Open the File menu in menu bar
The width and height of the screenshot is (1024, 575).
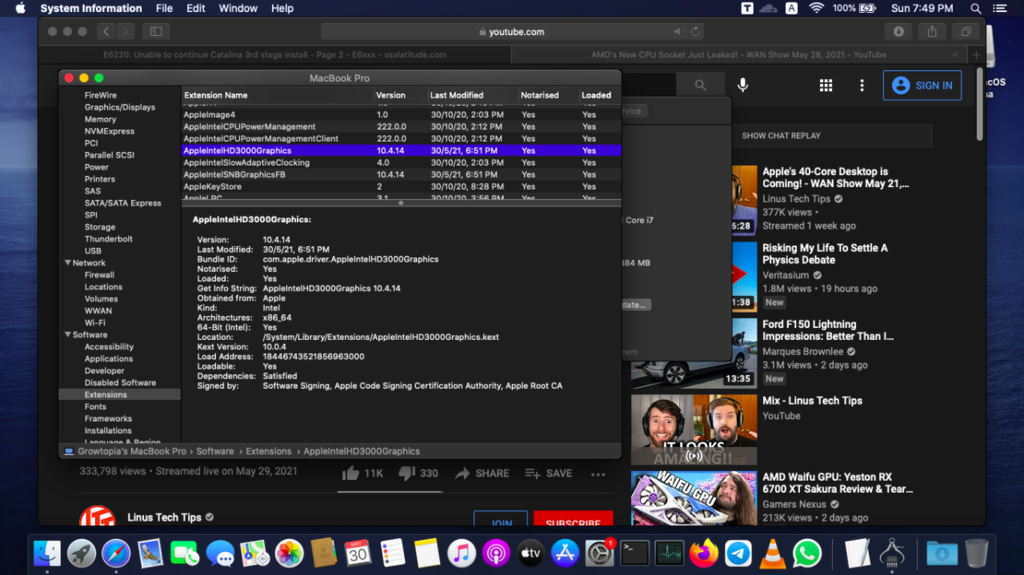coord(164,8)
